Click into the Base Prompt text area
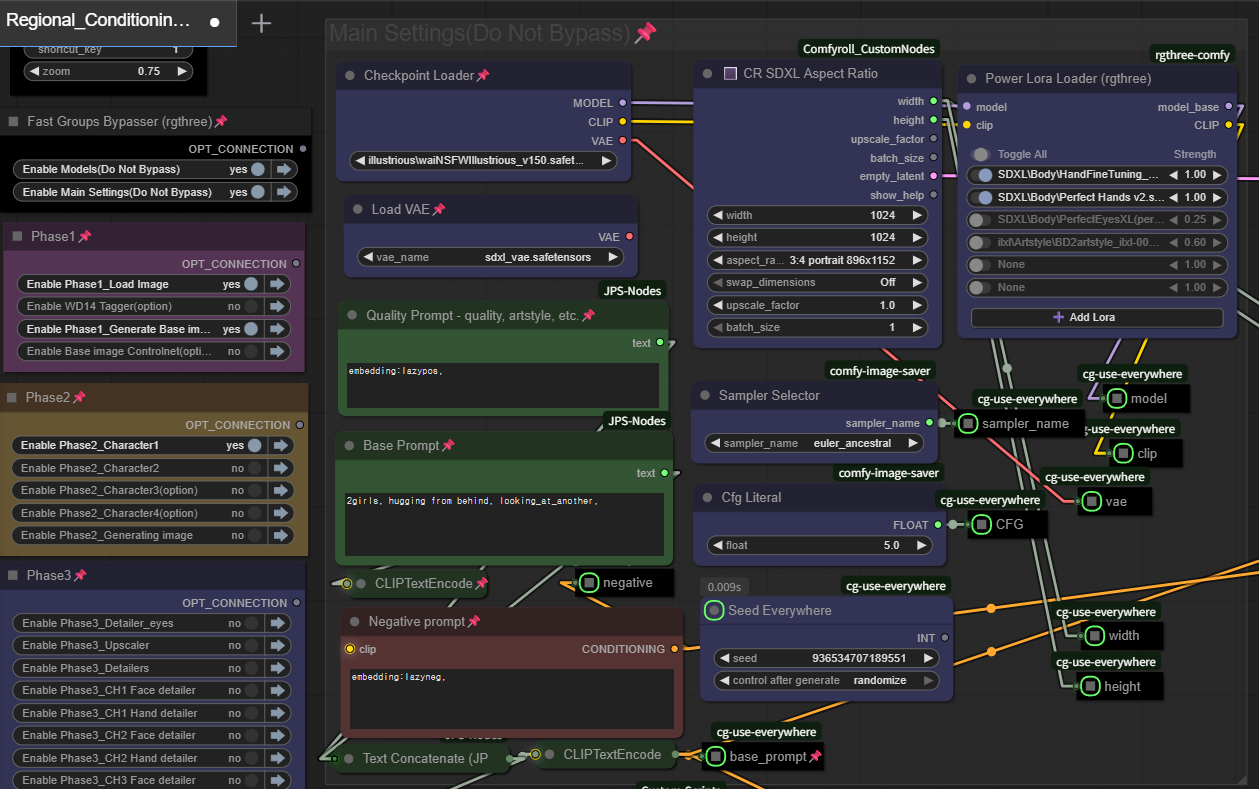This screenshot has height=789, width=1259. [x=503, y=522]
